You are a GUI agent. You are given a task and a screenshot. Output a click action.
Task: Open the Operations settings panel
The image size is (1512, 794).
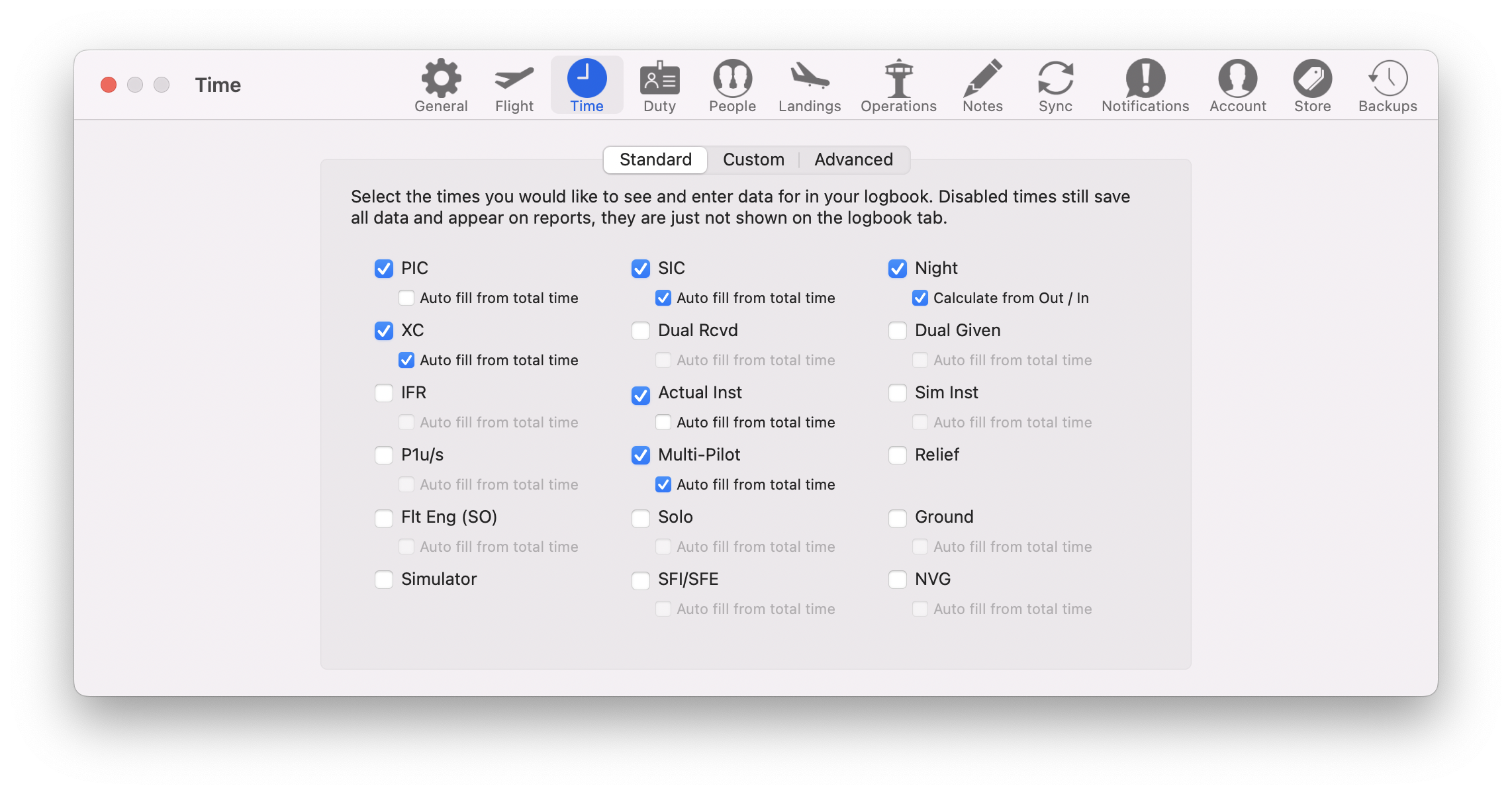pyautogui.click(x=898, y=84)
